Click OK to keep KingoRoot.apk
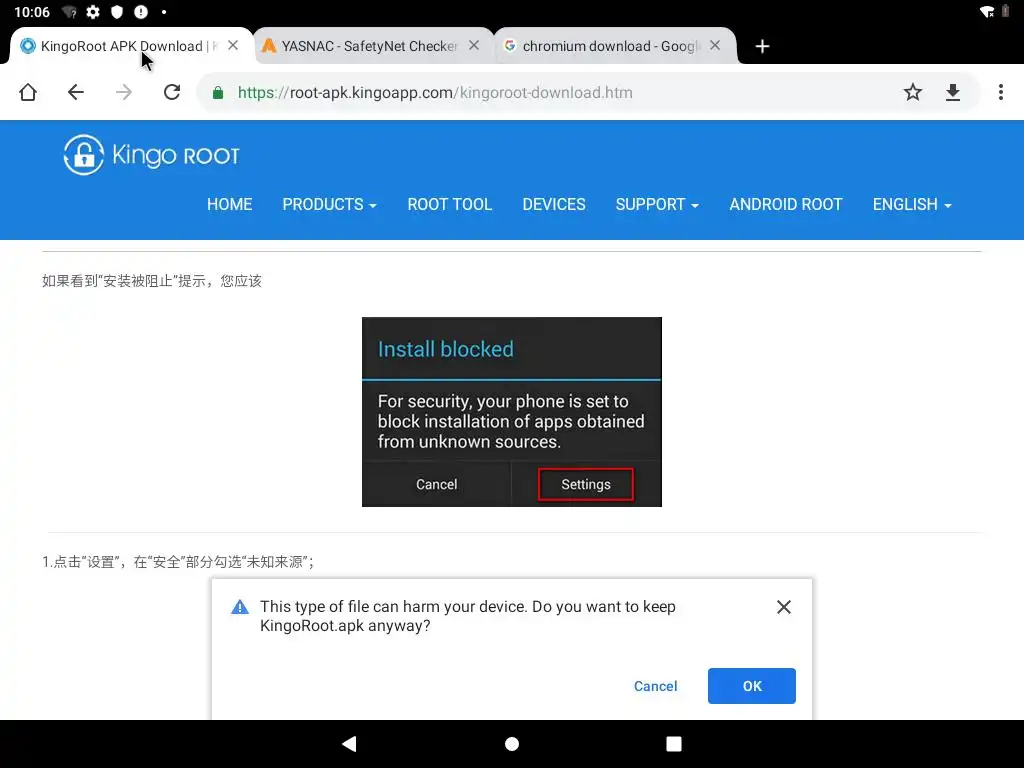The width and height of the screenshot is (1024, 768). 752,686
